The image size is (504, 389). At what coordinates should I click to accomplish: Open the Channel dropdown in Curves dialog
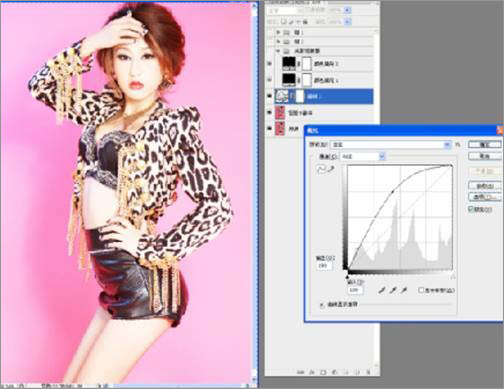[362, 156]
